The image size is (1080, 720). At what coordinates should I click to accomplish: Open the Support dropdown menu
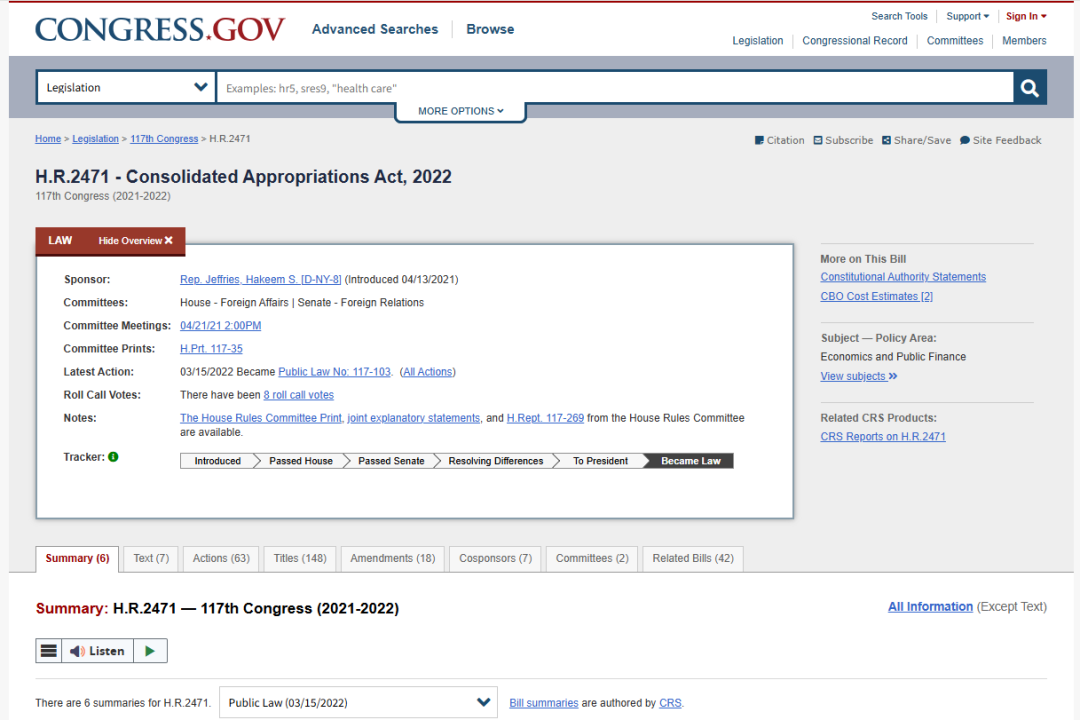(x=967, y=16)
